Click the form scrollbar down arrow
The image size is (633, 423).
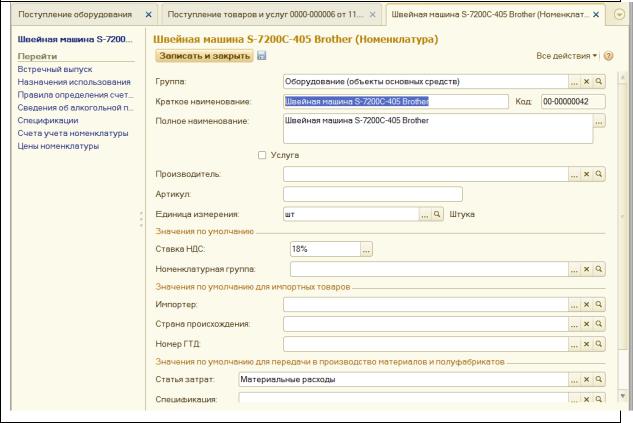623,396
